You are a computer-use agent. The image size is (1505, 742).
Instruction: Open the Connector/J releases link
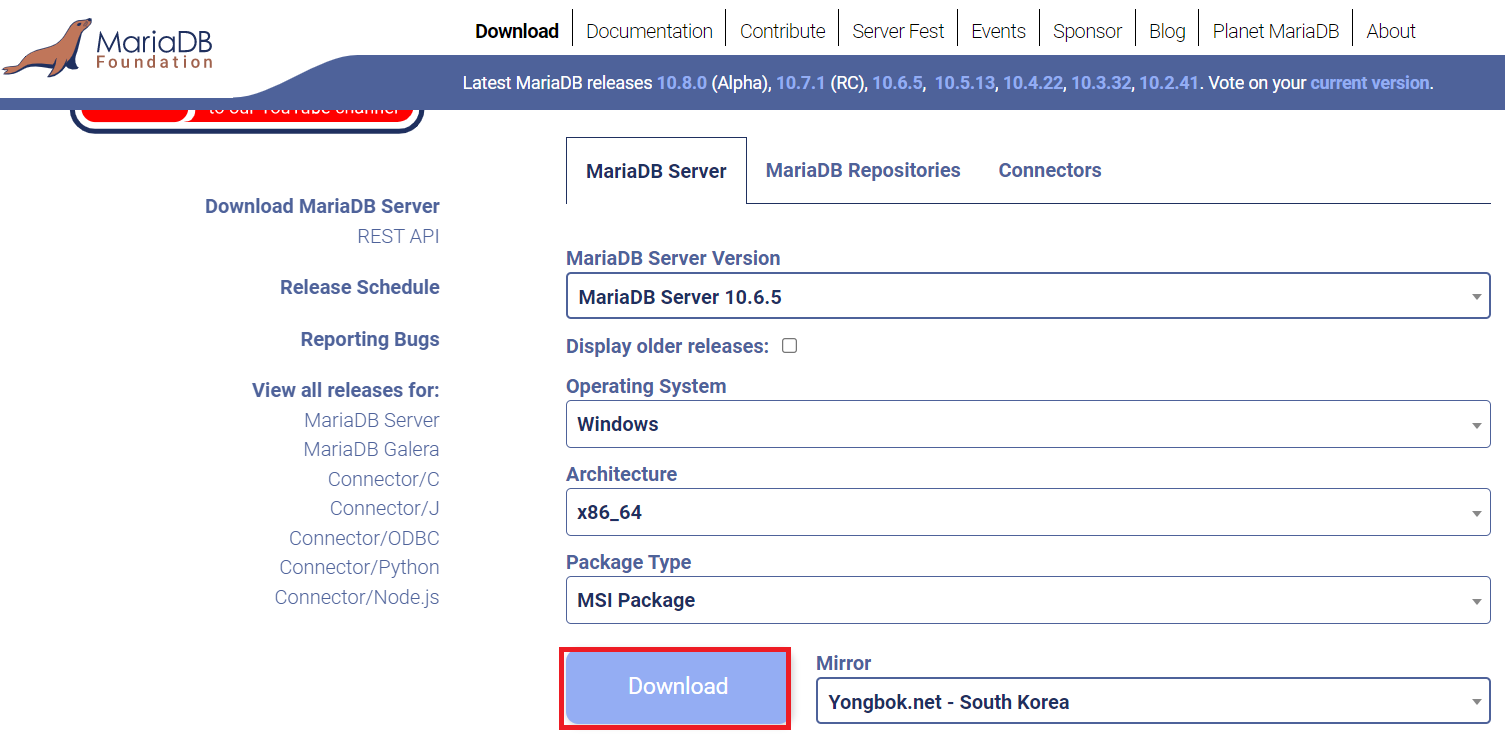coord(385,508)
